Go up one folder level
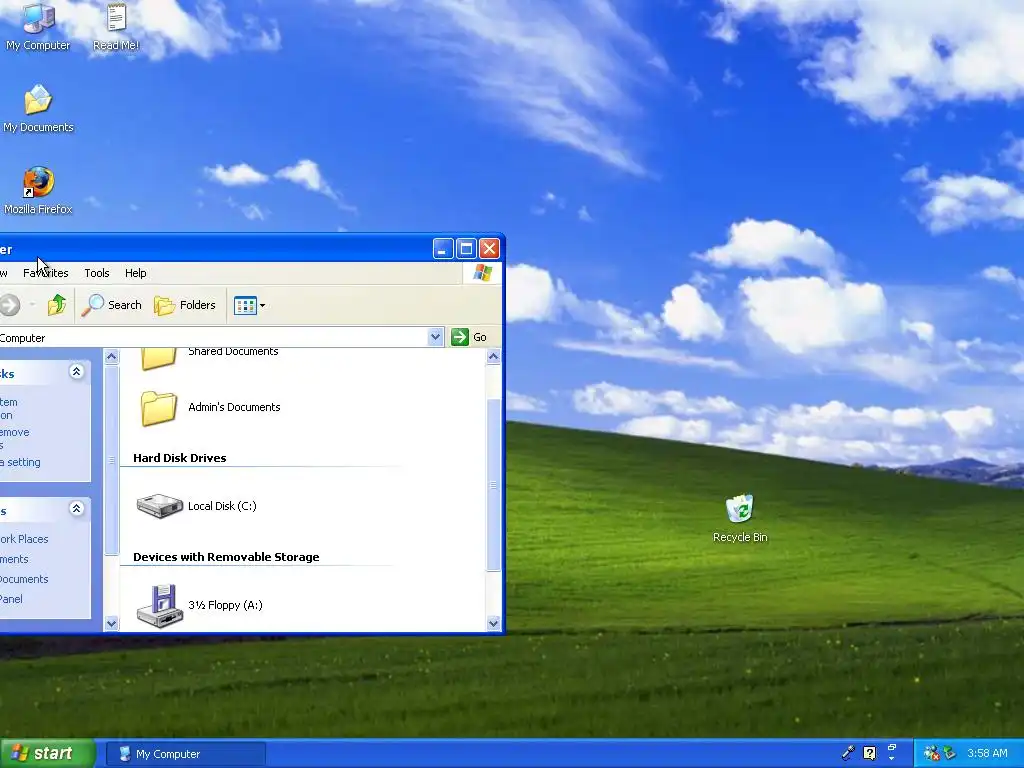Screen dimensions: 1024x768 [57, 305]
